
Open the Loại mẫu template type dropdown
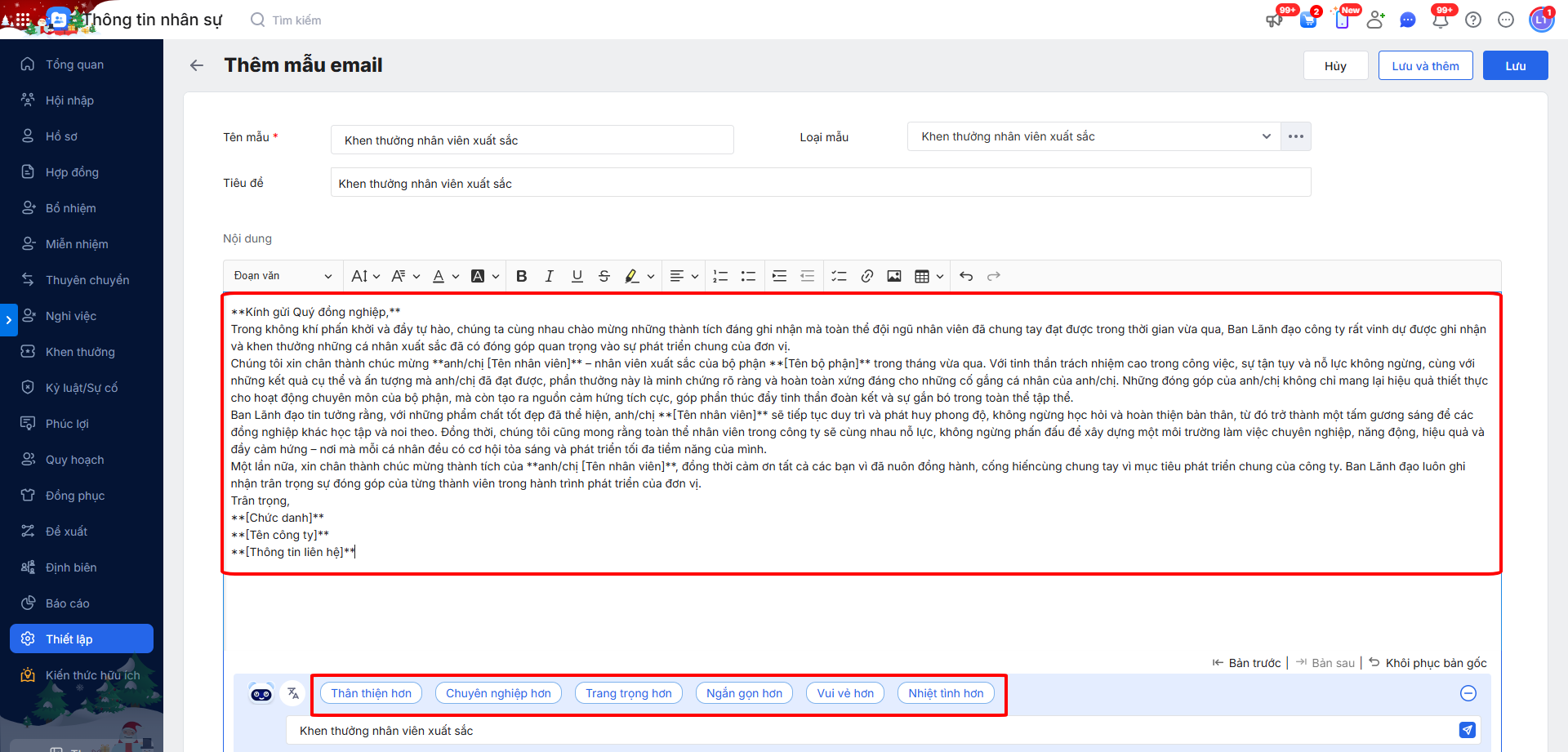(x=1094, y=136)
